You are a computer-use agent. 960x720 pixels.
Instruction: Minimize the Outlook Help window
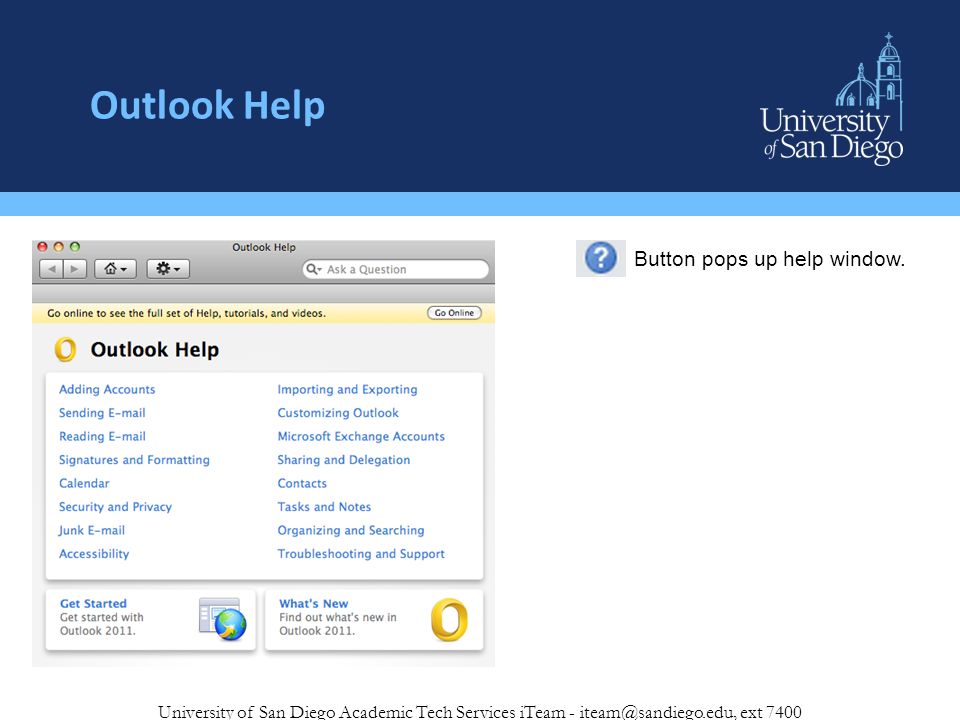(x=59, y=247)
